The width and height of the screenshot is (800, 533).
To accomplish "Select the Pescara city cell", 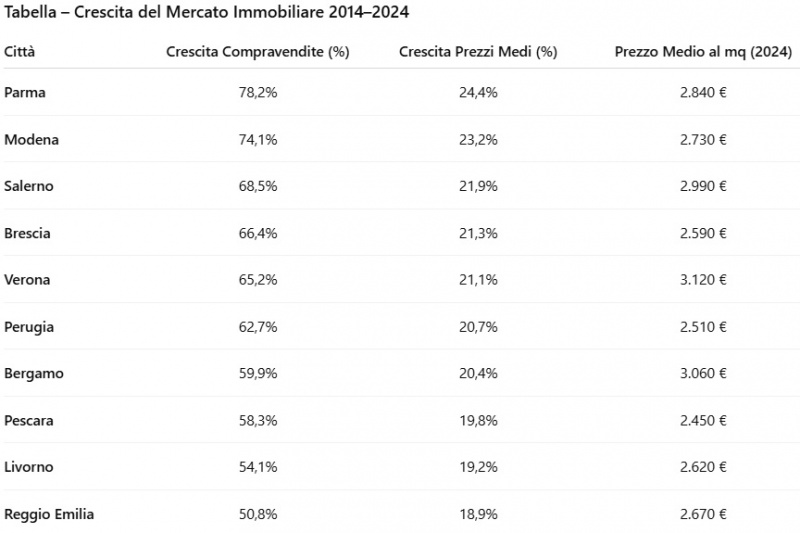I will click(29, 420).
